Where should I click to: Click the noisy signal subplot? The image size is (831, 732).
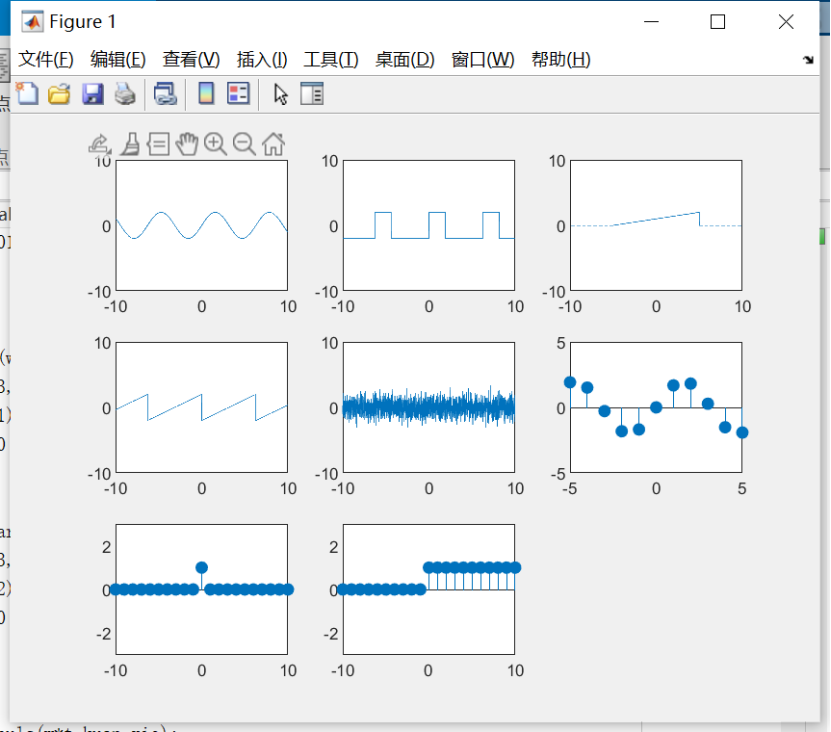click(428, 408)
